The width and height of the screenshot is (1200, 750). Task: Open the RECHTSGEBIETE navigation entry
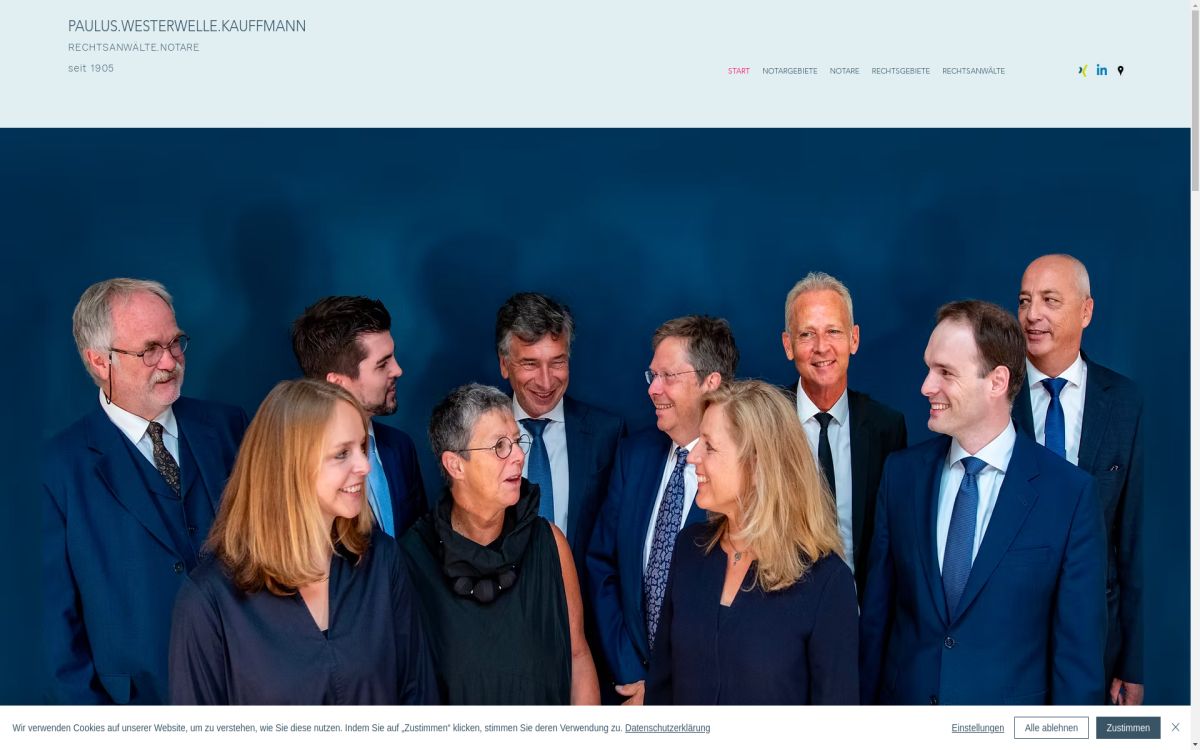pos(900,71)
